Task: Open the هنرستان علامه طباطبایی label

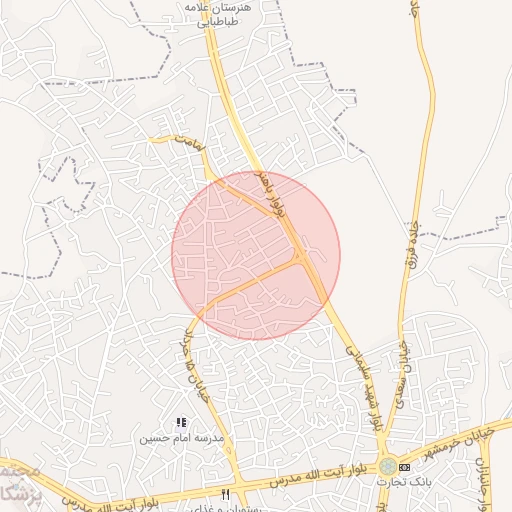Action: pos(217,14)
